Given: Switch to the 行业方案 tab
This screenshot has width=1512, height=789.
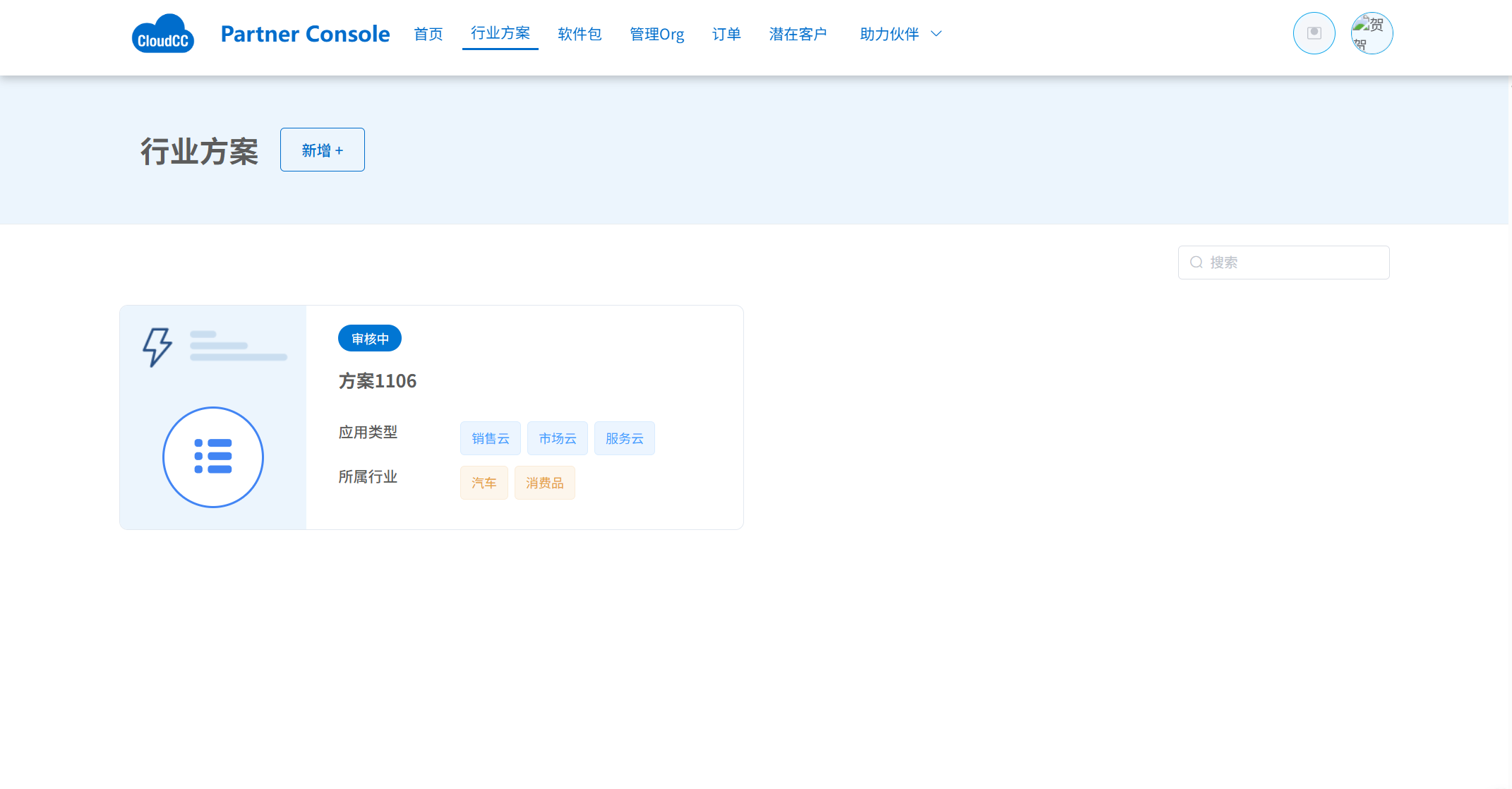Looking at the screenshot, I should [x=500, y=33].
